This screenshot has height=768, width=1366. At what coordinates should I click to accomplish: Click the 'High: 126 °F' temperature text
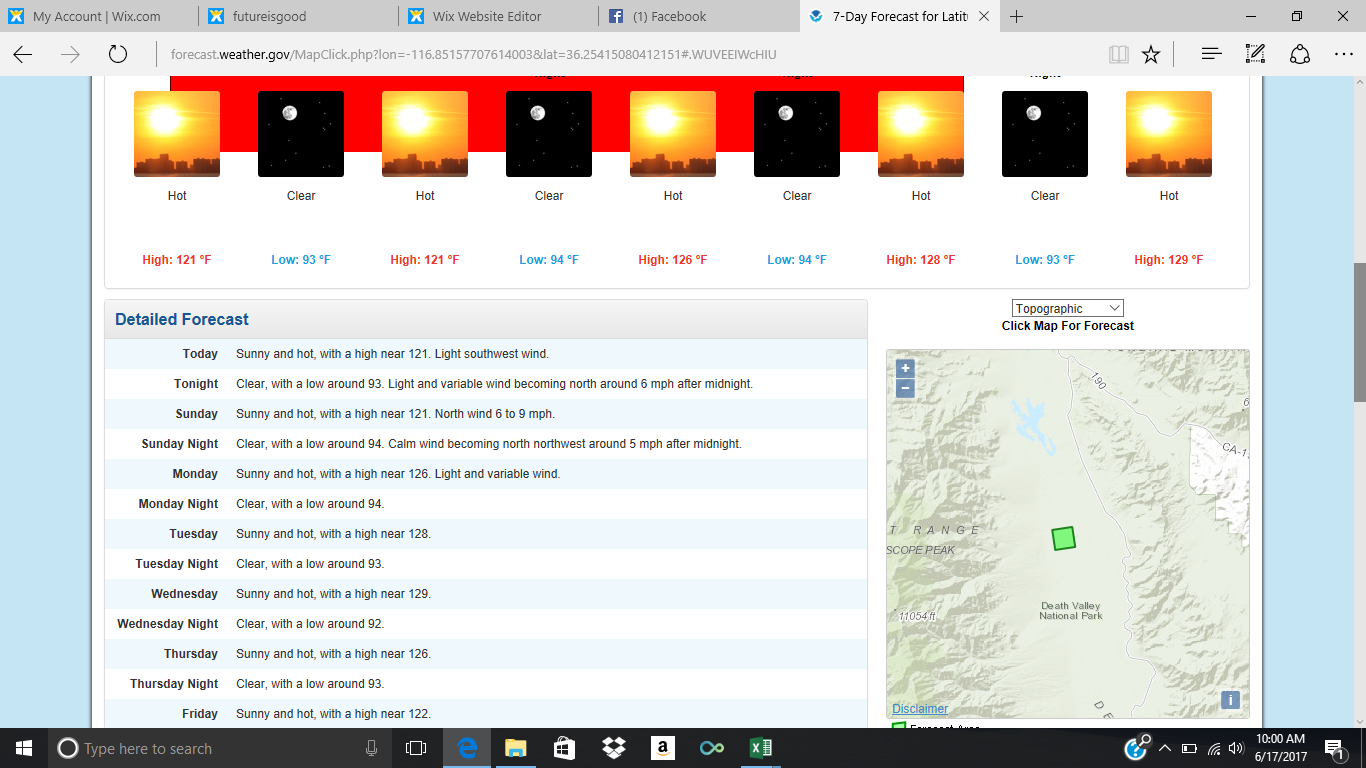pyautogui.click(x=673, y=260)
